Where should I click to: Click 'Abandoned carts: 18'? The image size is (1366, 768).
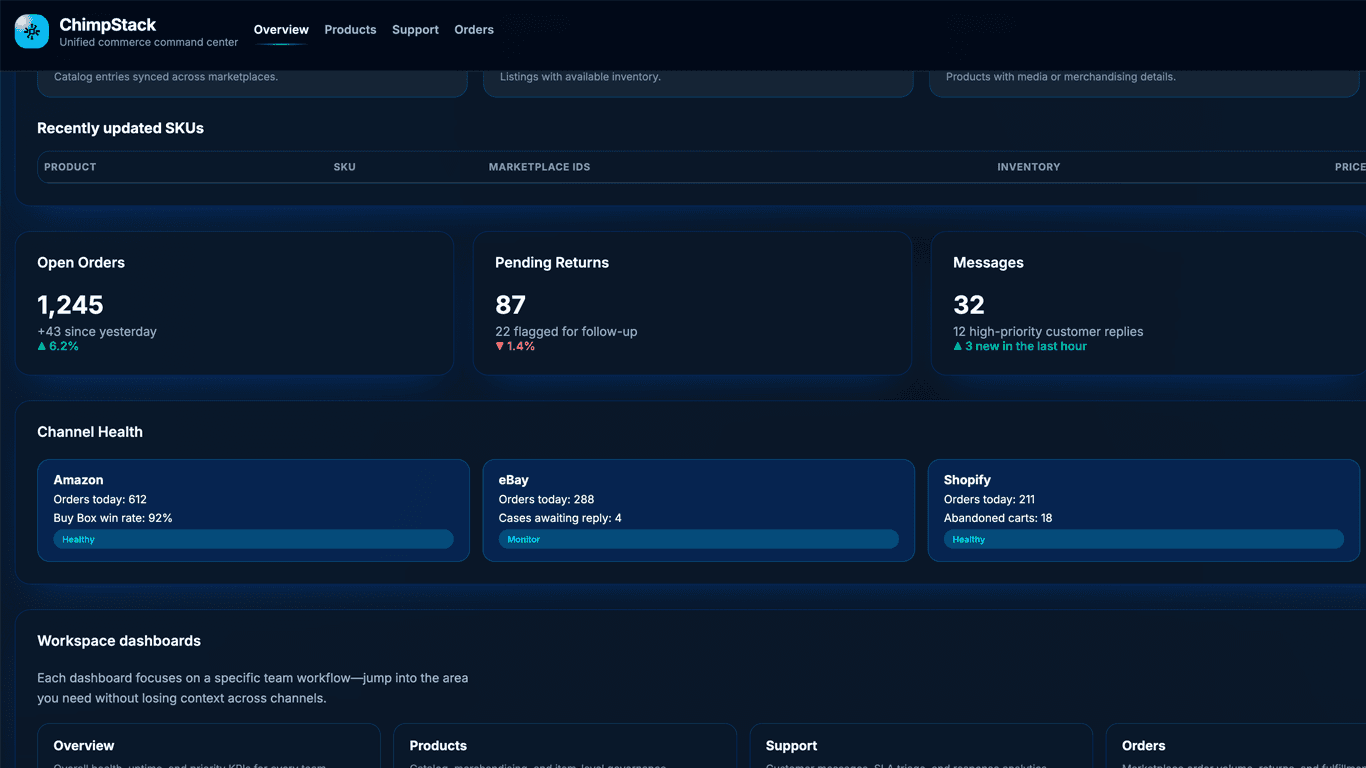click(998, 518)
